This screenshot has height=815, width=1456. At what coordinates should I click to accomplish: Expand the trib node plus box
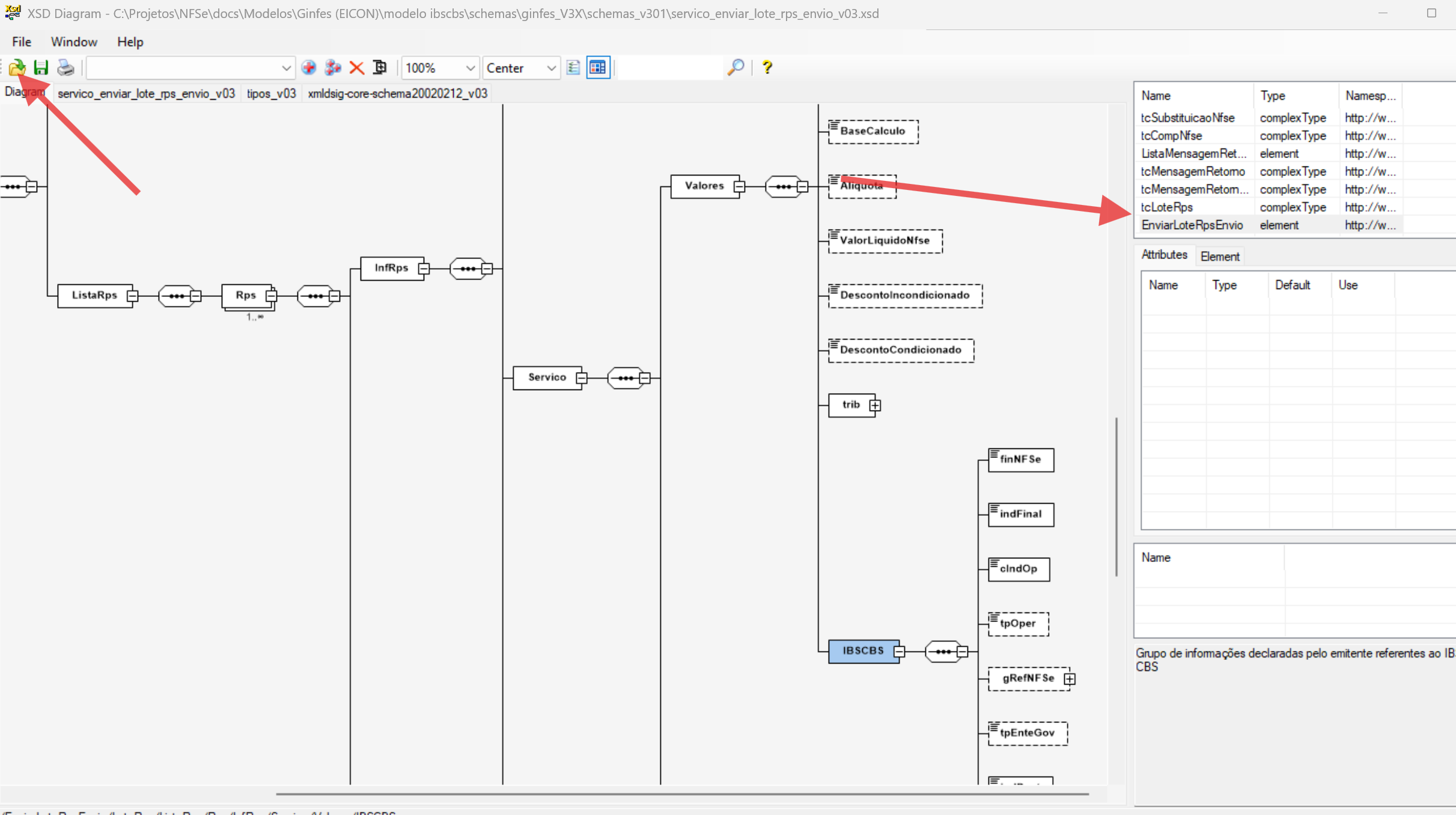[875, 406]
